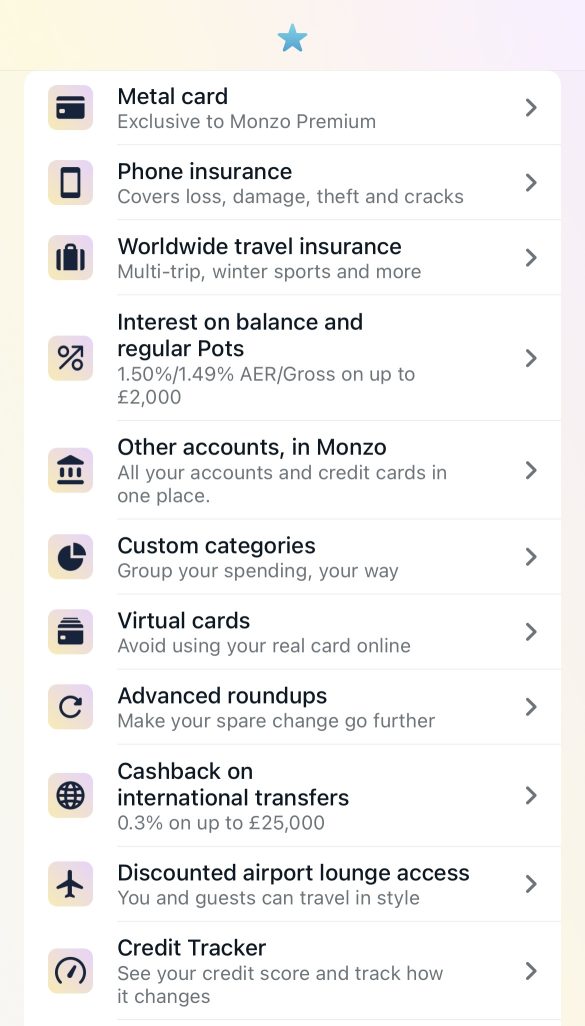Open the Discounted airport lounge access page
The width and height of the screenshot is (585, 1026).
[x=290, y=884]
